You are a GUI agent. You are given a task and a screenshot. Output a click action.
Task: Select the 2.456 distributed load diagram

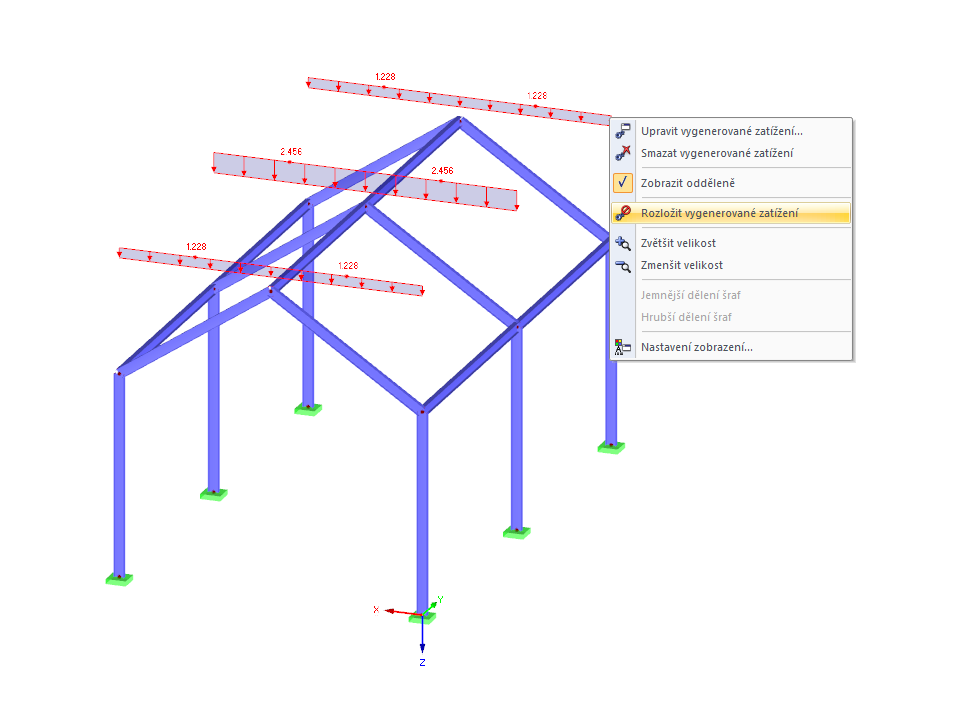tap(365, 182)
